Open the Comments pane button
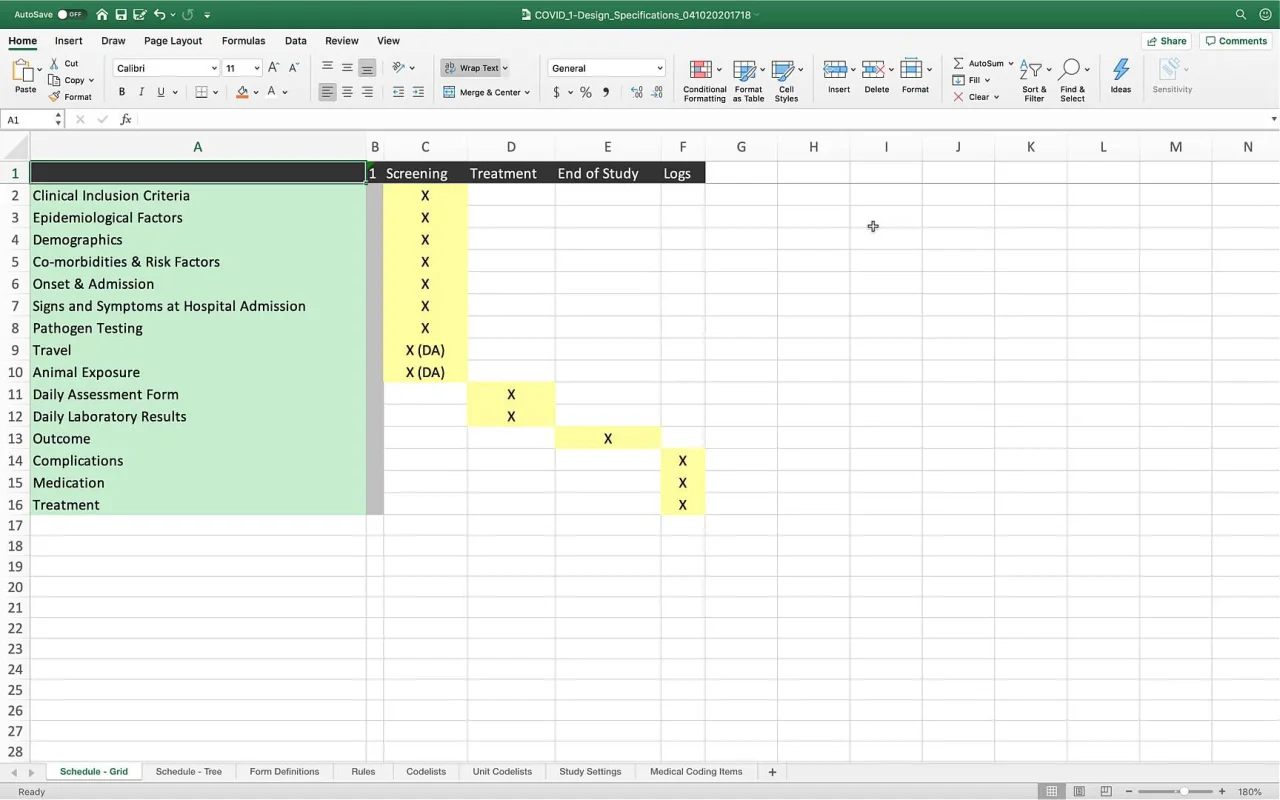 1236,41
